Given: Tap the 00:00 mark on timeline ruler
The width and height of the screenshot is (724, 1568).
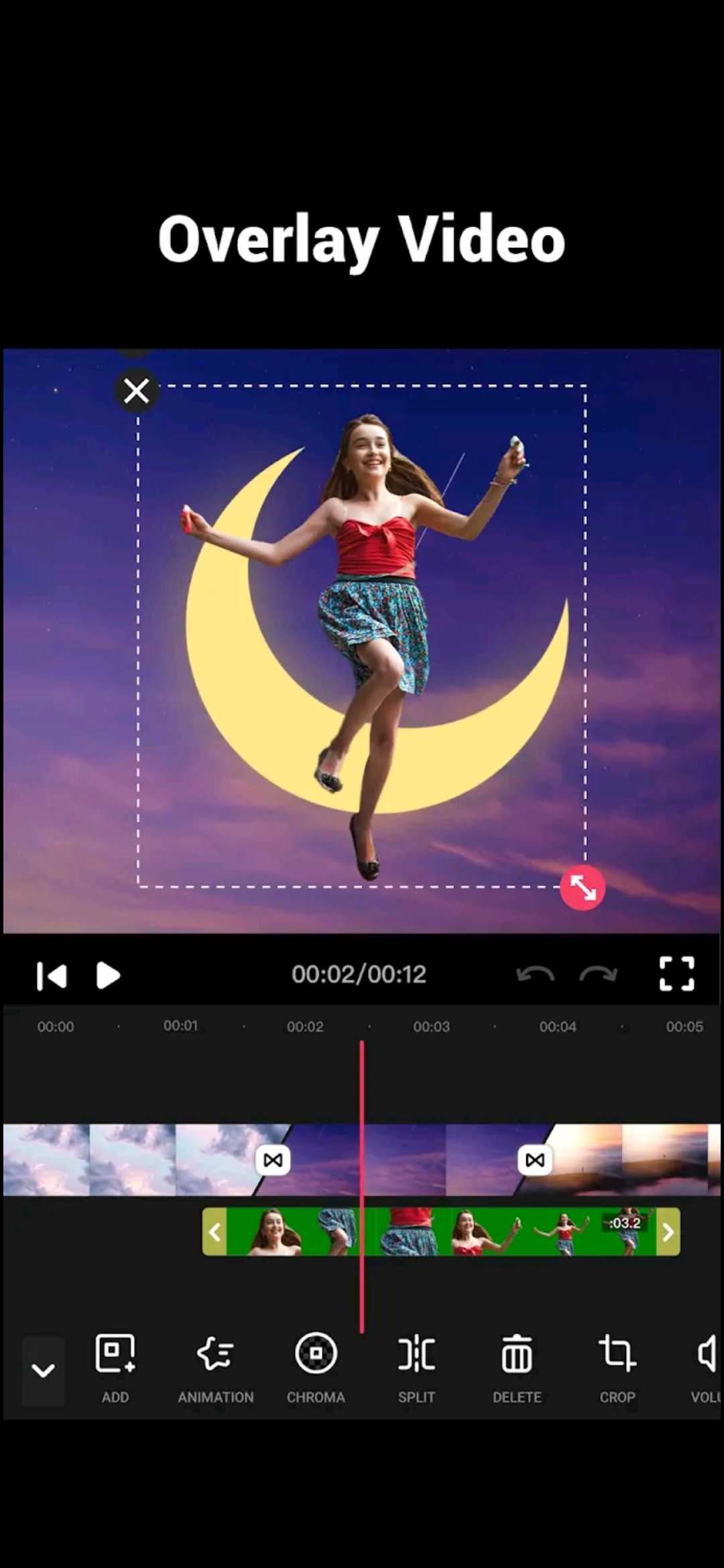Looking at the screenshot, I should click(x=56, y=1027).
